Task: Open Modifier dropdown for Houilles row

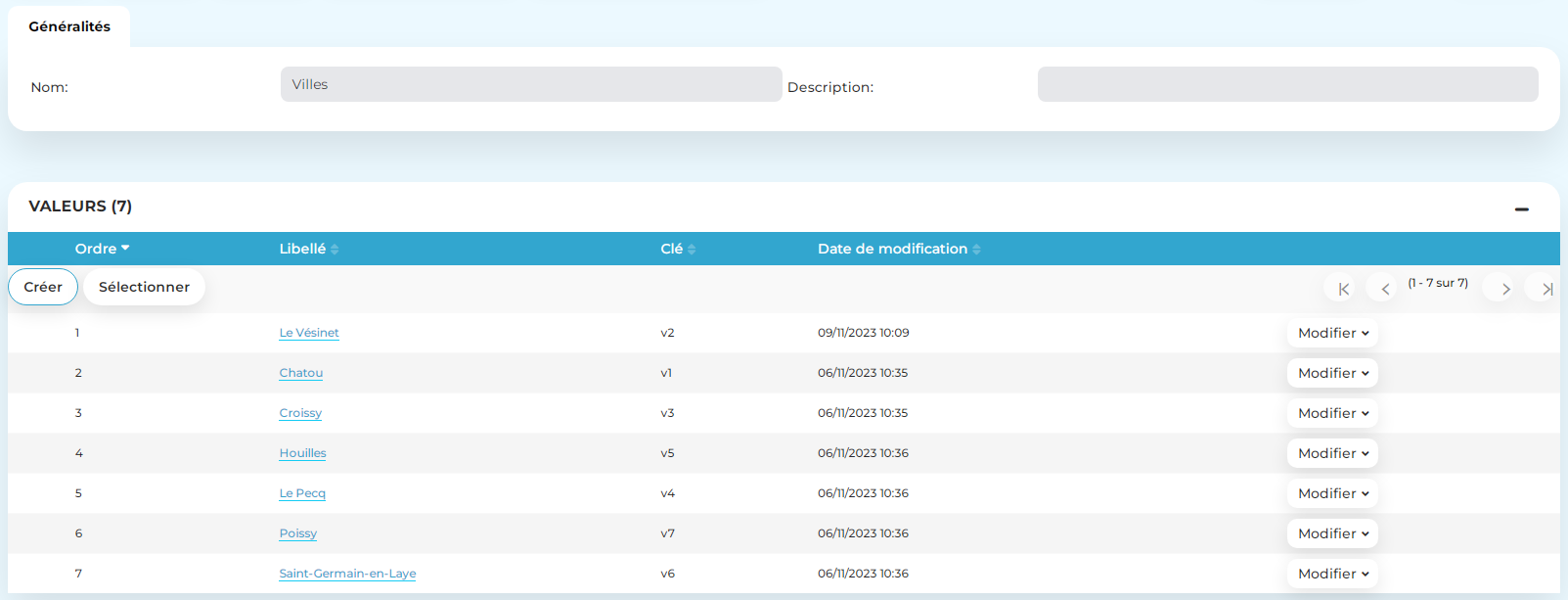Action: click(1332, 453)
